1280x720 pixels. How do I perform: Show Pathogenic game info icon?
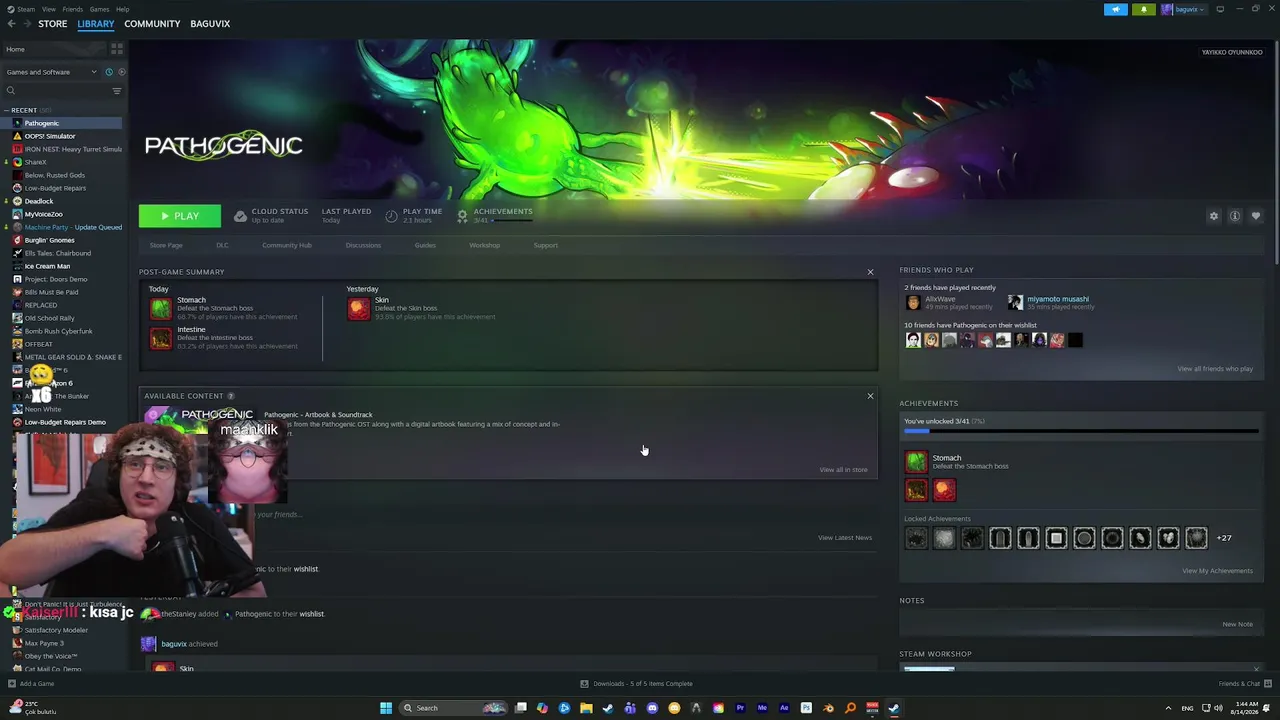click(1235, 216)
